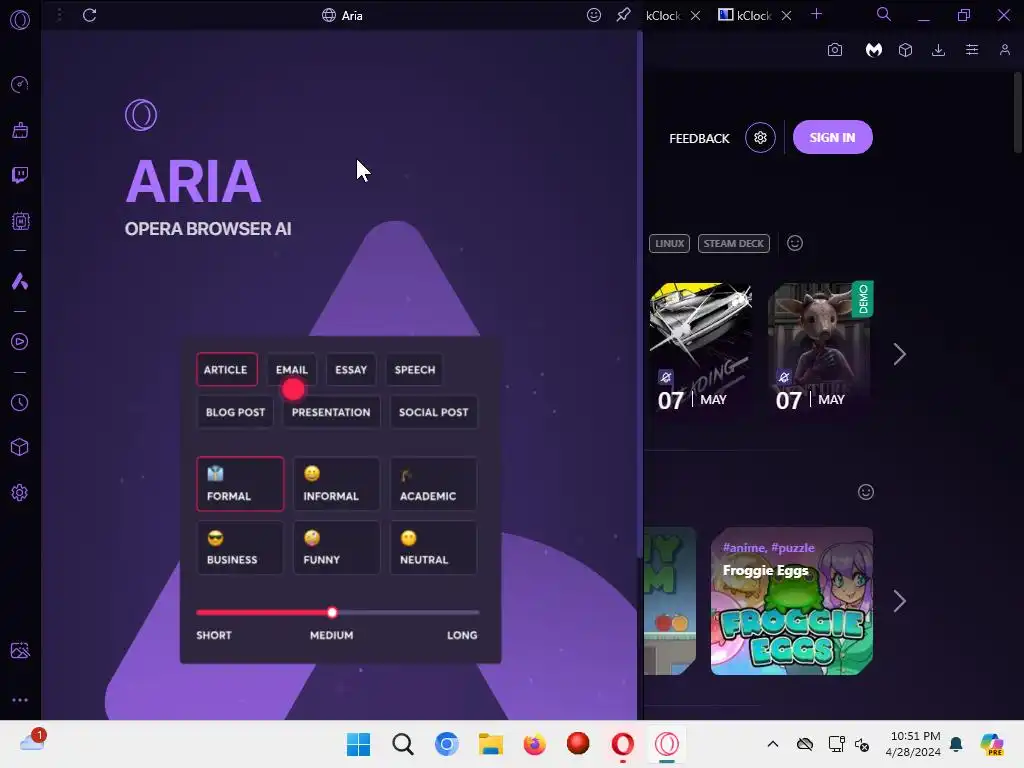Screen dimensions: 1024x768
Task: Choose BUSINESS tone
Action: 240,547
